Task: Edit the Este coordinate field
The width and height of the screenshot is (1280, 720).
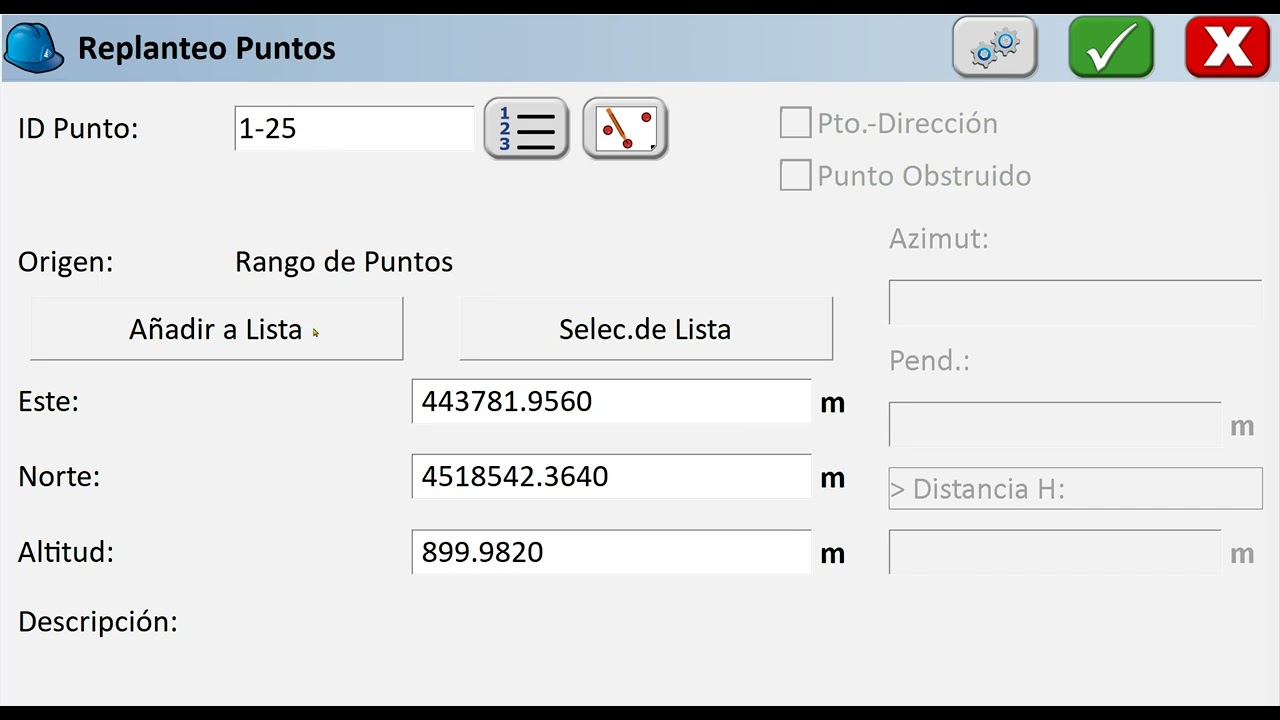Action: [612, 401]
